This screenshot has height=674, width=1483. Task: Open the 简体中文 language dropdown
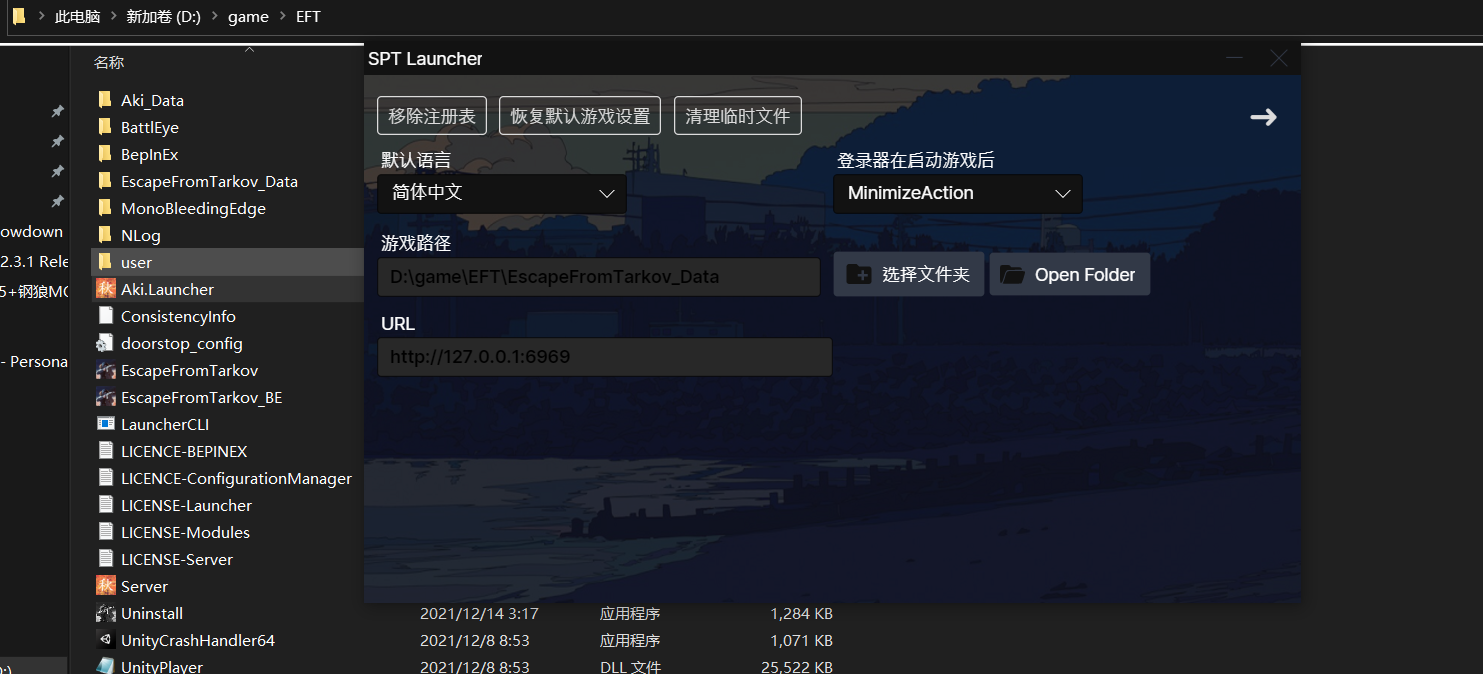click(502, 193)
